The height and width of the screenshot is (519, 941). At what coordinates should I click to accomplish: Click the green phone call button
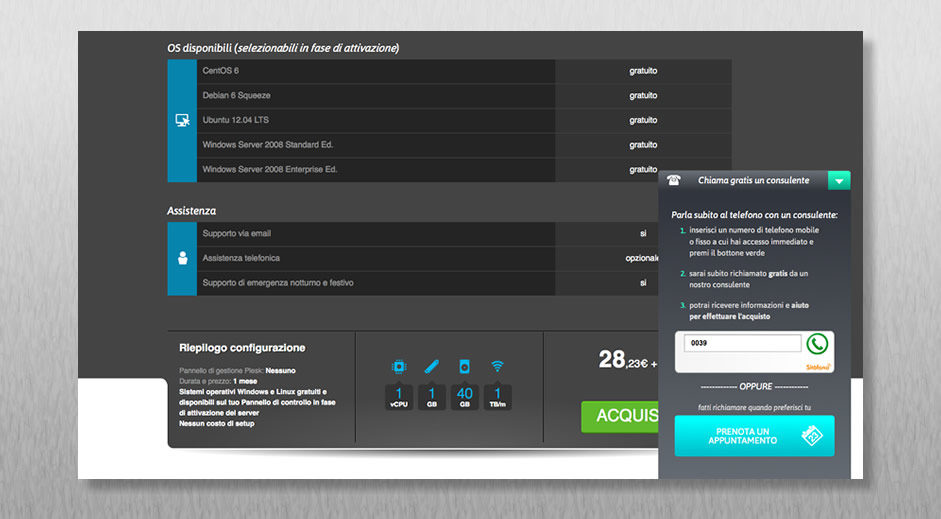coord(818,344)
